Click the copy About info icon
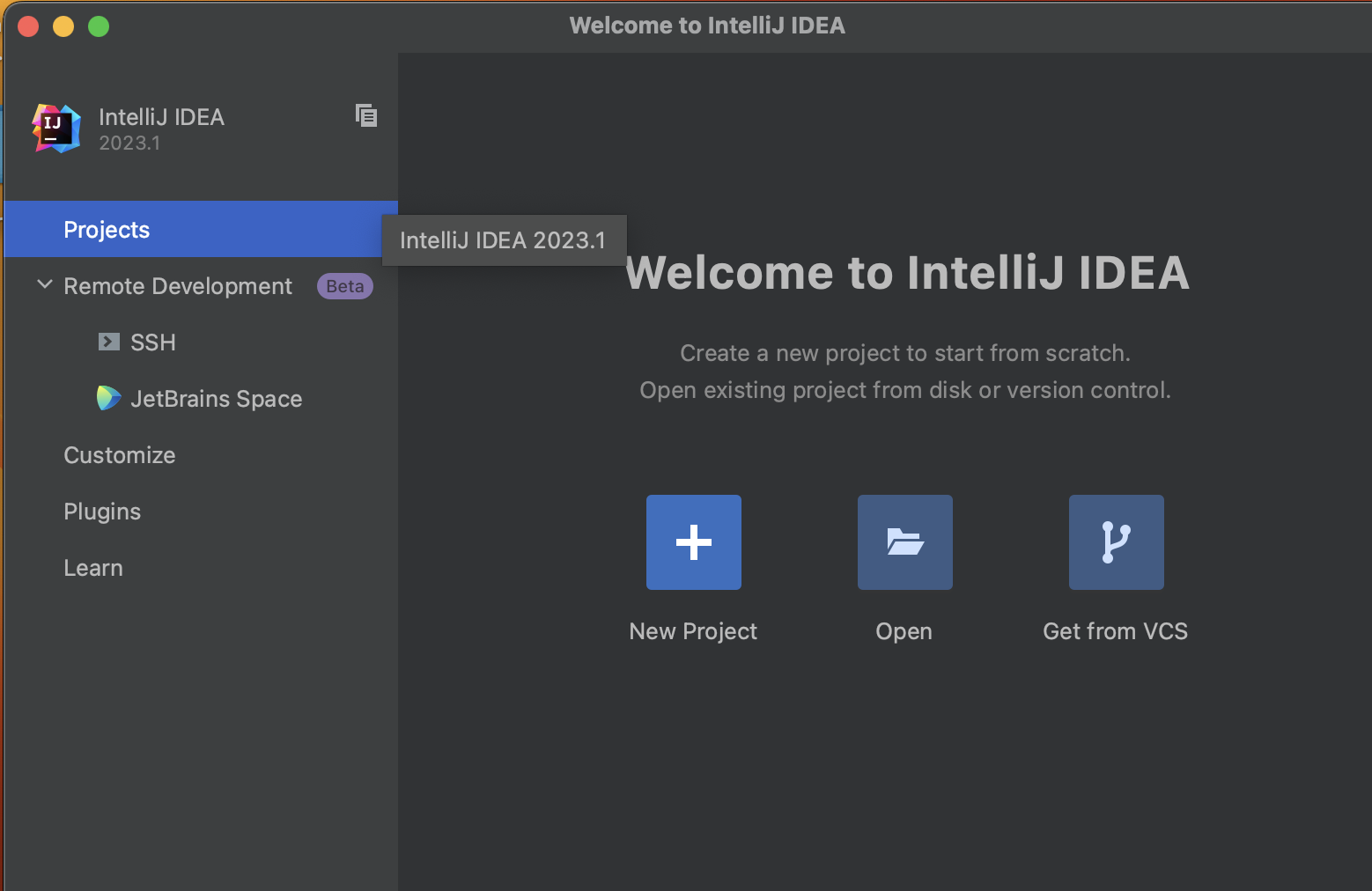 coord(366,115)
